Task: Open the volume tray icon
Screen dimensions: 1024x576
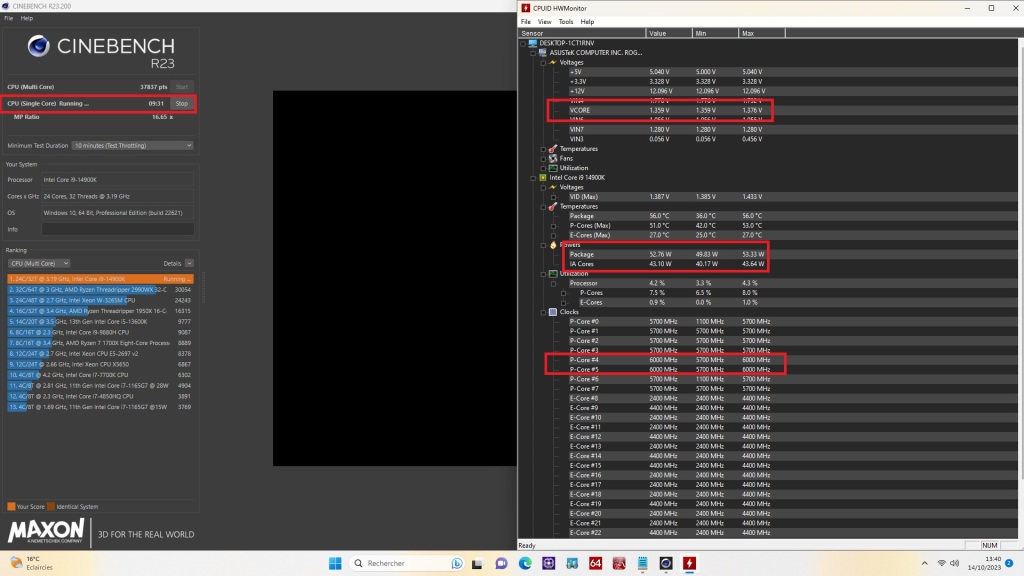Action: tap(954, 564)
